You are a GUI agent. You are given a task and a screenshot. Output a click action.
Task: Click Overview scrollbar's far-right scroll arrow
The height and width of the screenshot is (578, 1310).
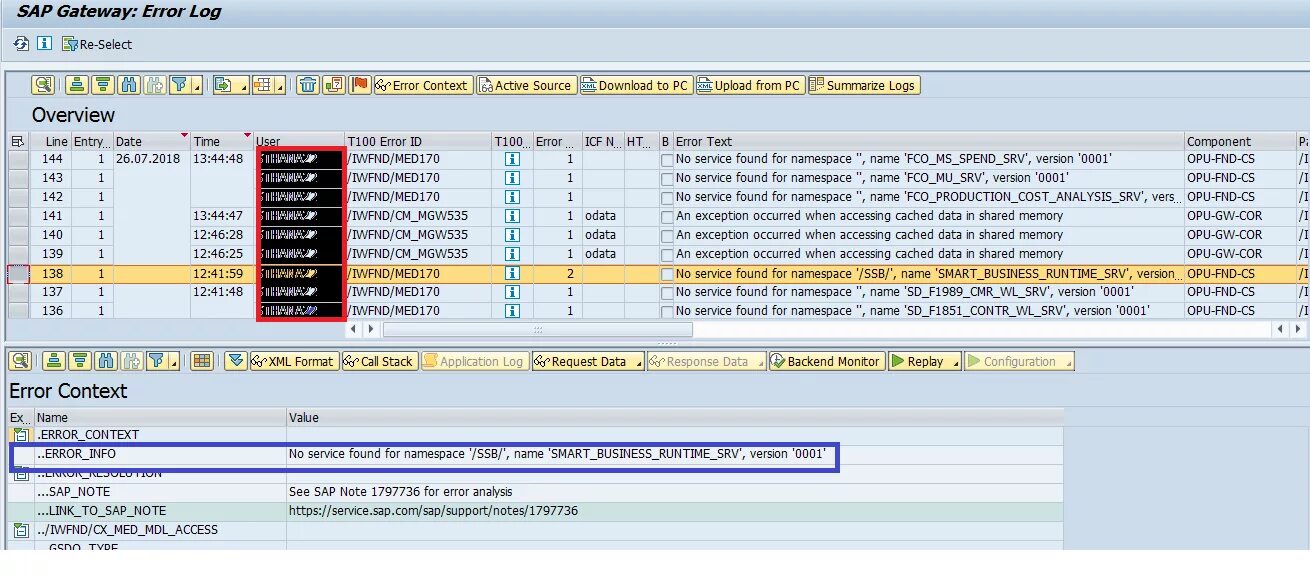pos(1299,329)
